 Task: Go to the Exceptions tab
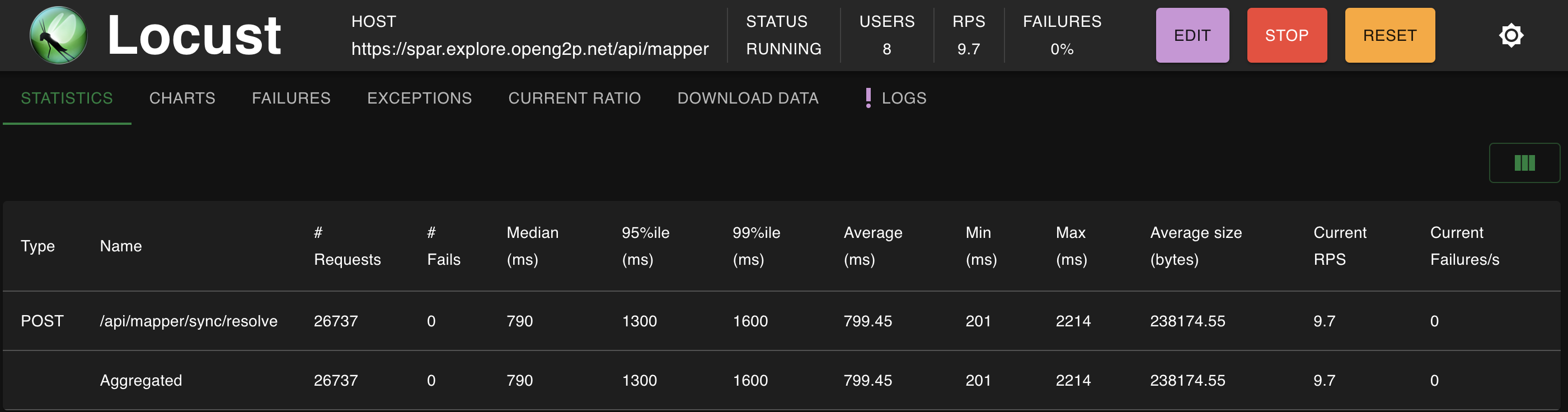[x=419, y=98]
